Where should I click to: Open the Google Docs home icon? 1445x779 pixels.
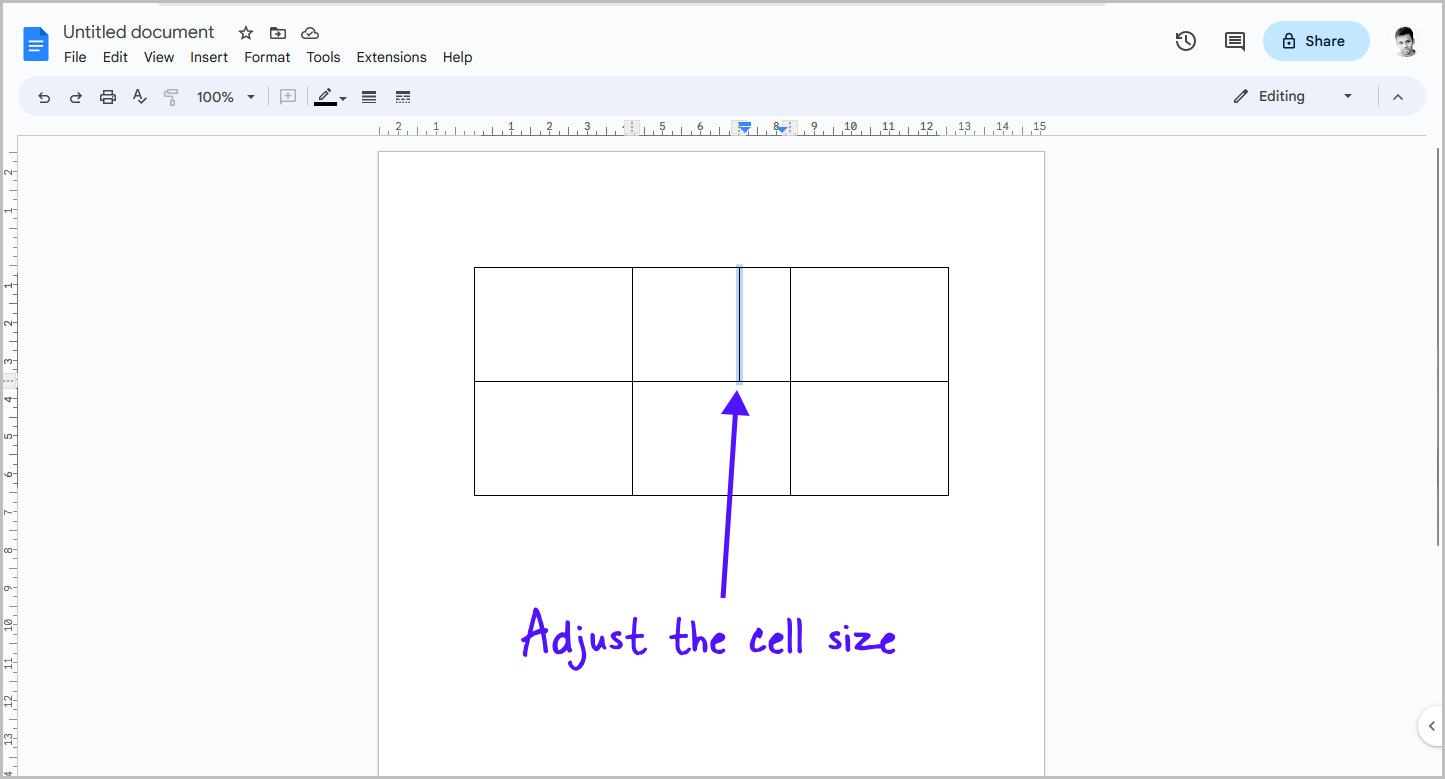[x=36, y=43]
